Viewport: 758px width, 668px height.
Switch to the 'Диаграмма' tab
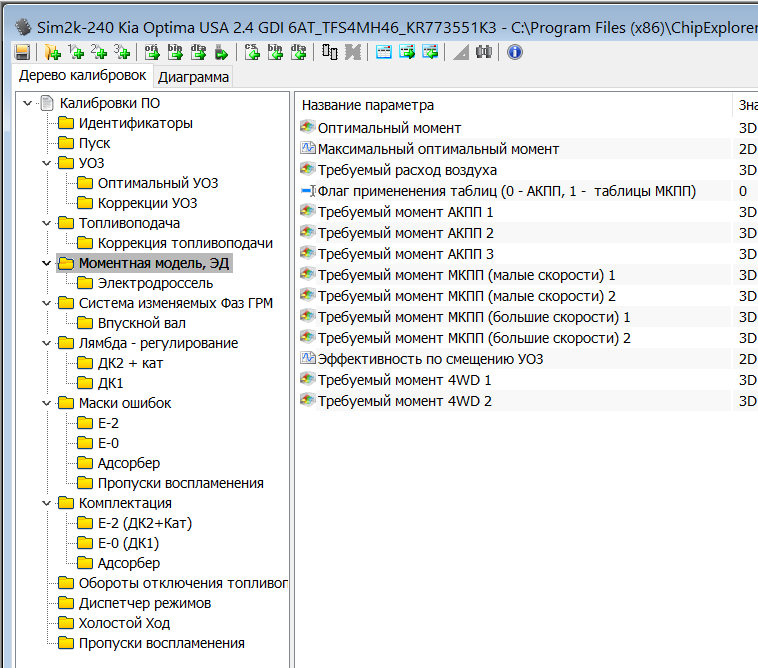point(193,77)
